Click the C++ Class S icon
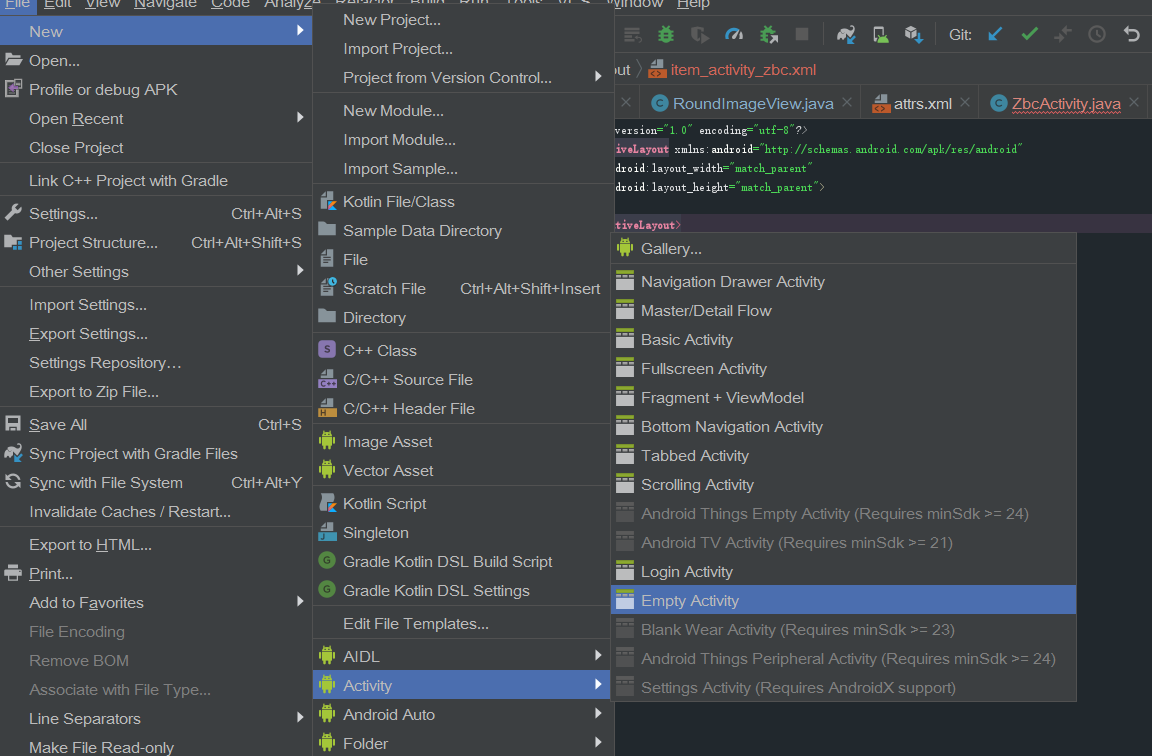 pos(327,349)
